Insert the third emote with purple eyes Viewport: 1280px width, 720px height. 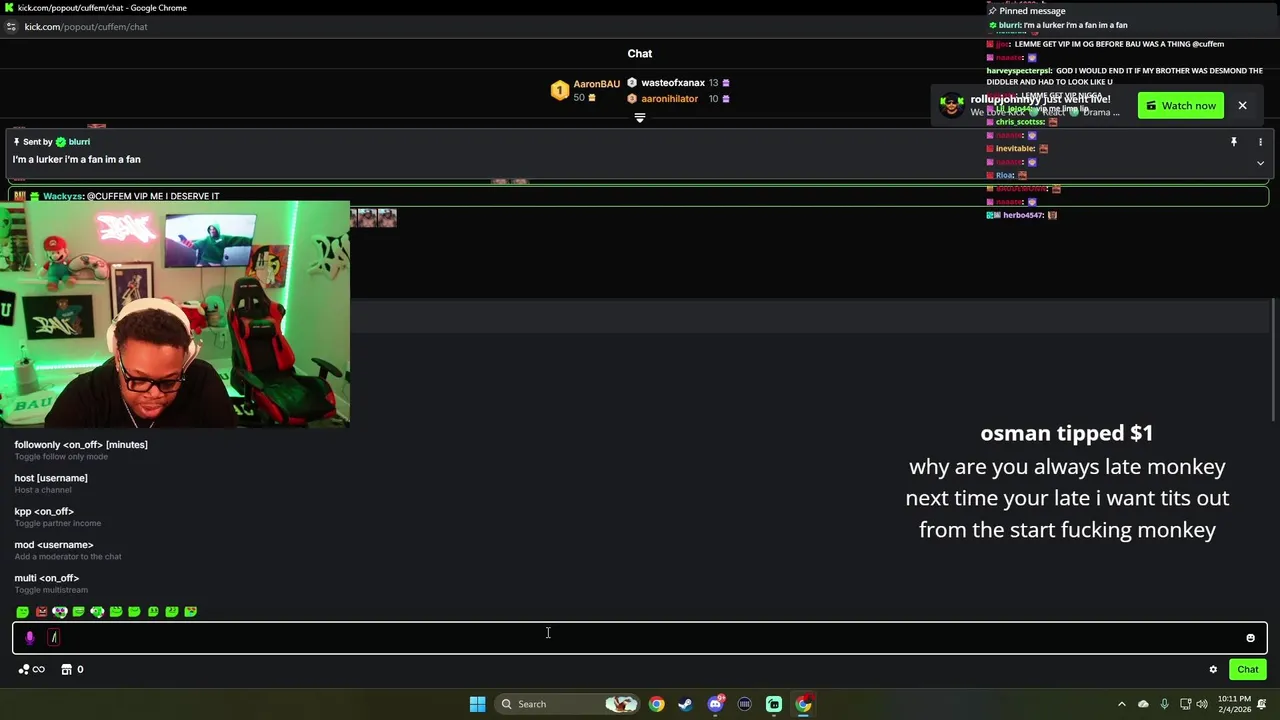(60, 612)
